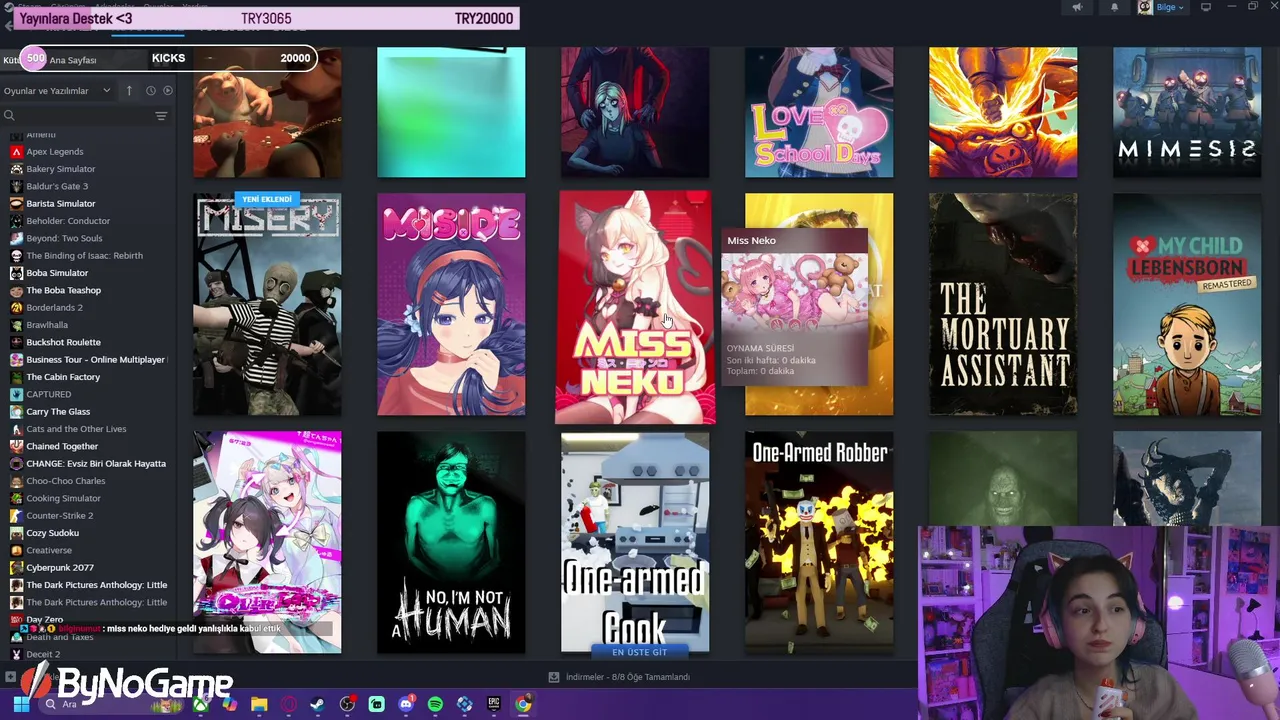
Task: Open My Child Lebensborn Remastered cover
Action: (x=1187, y=305)
